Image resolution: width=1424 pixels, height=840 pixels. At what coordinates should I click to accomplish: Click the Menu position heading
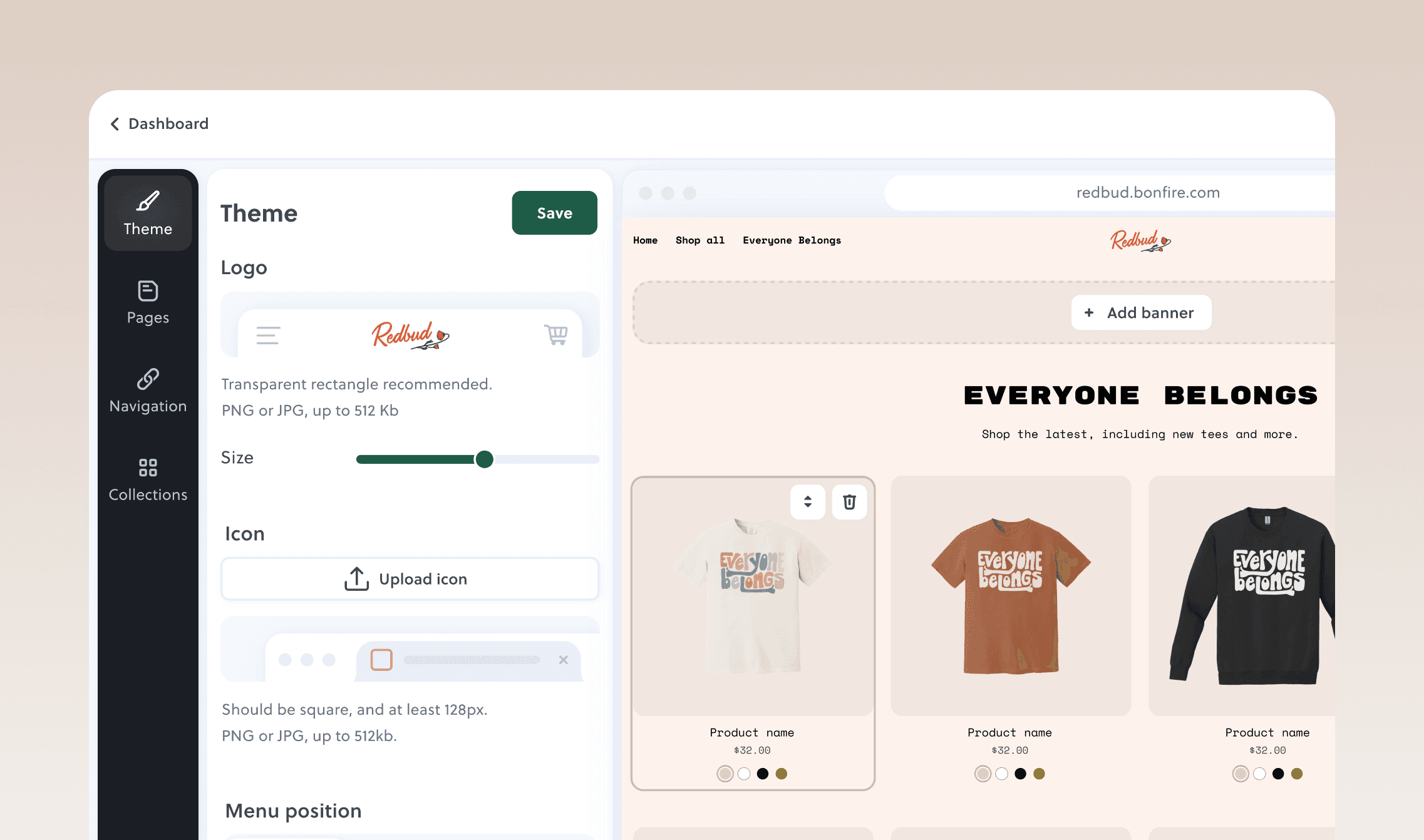tap(293, 811)
